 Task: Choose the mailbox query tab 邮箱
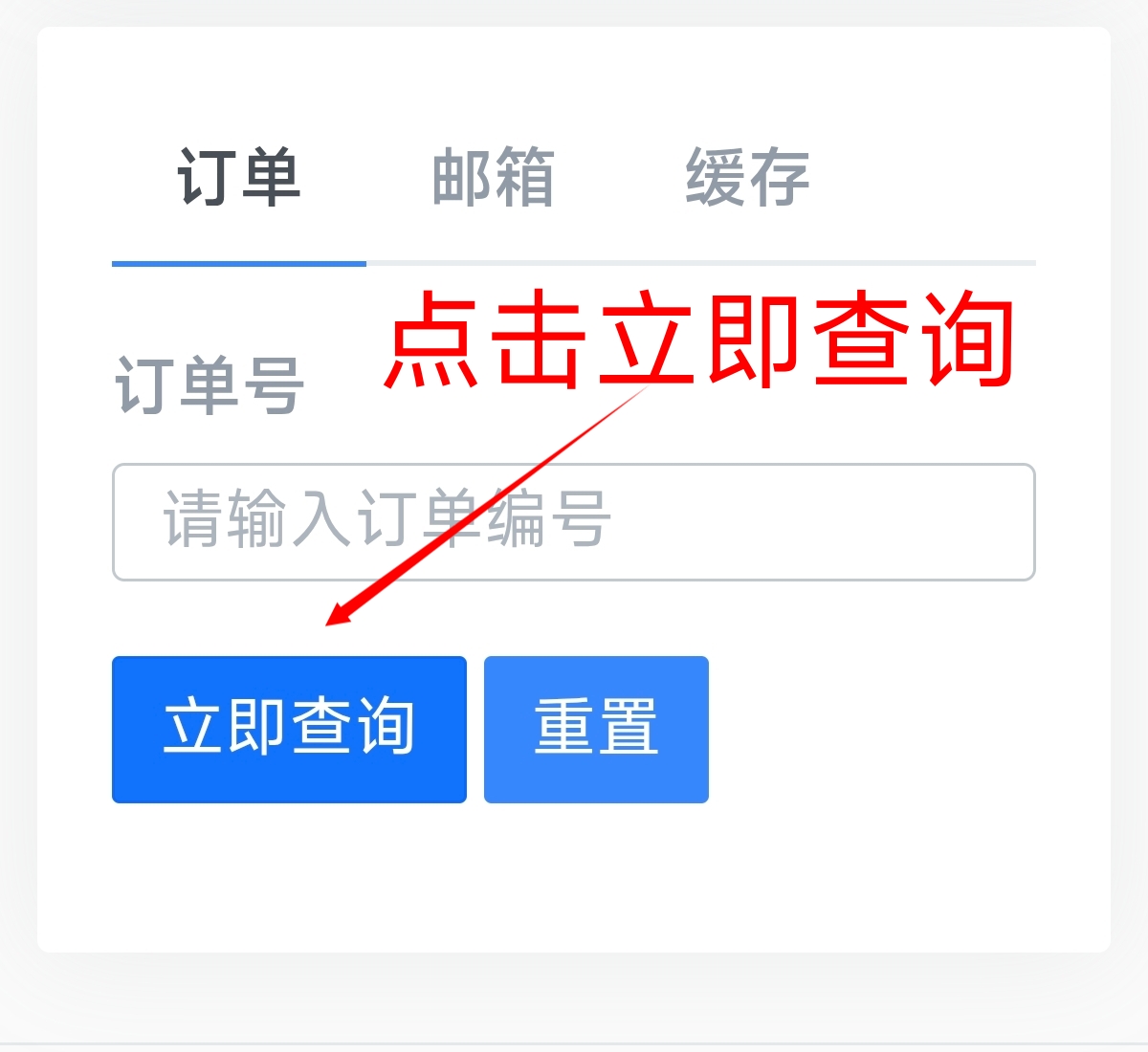[x=493, y=178]
